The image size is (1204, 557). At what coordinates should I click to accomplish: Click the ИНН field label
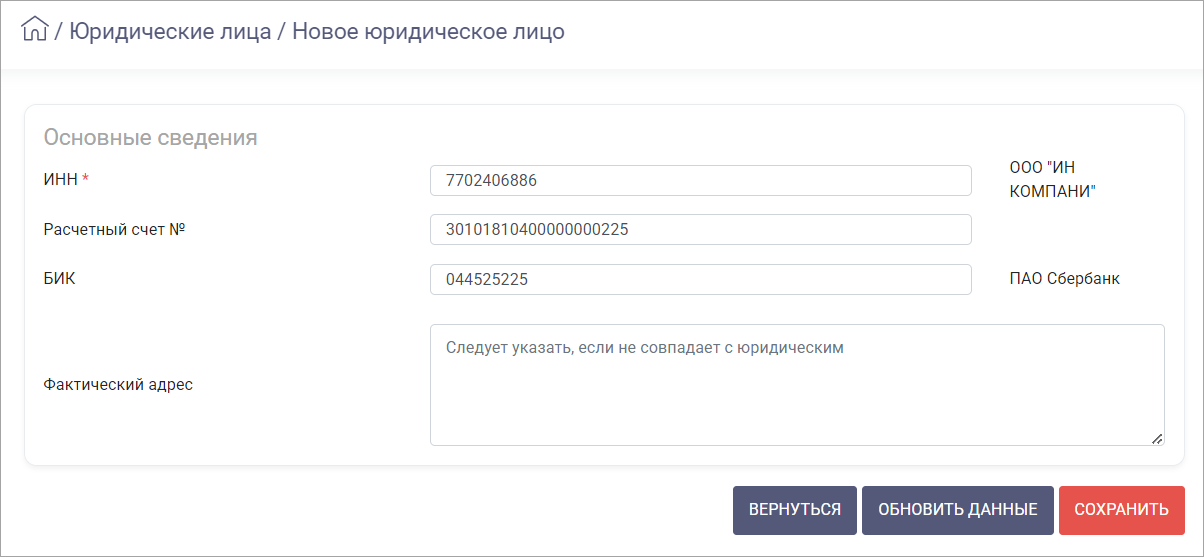tap(60, 179)
